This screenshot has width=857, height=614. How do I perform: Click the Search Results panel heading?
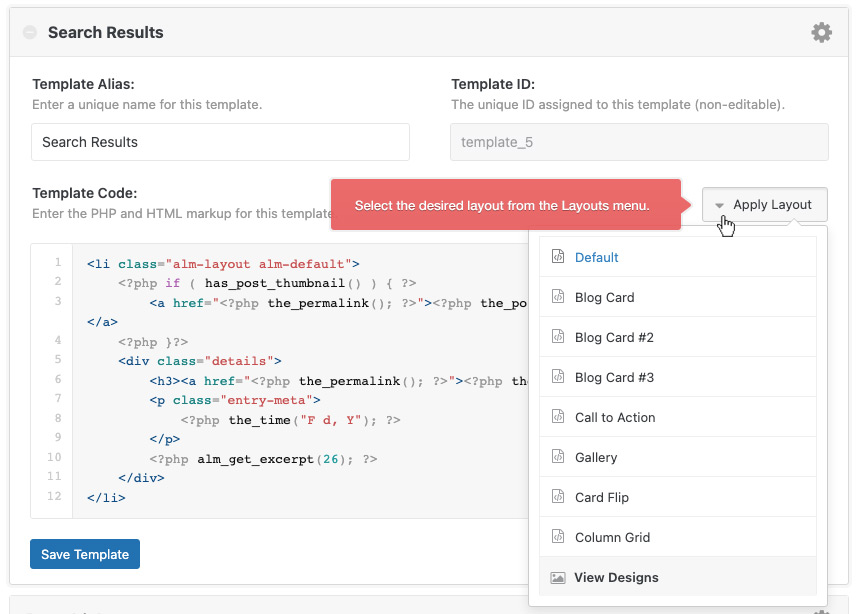tap(105, 32)
